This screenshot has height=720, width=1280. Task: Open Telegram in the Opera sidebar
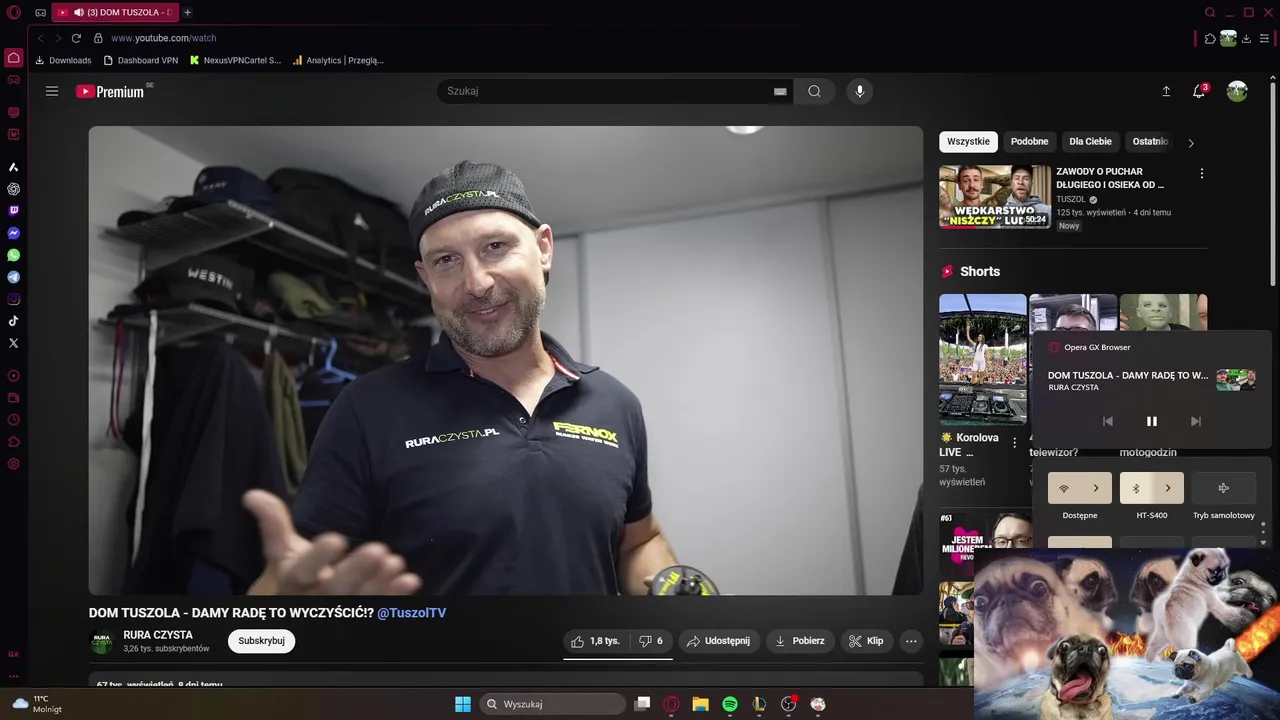[13, 277]
